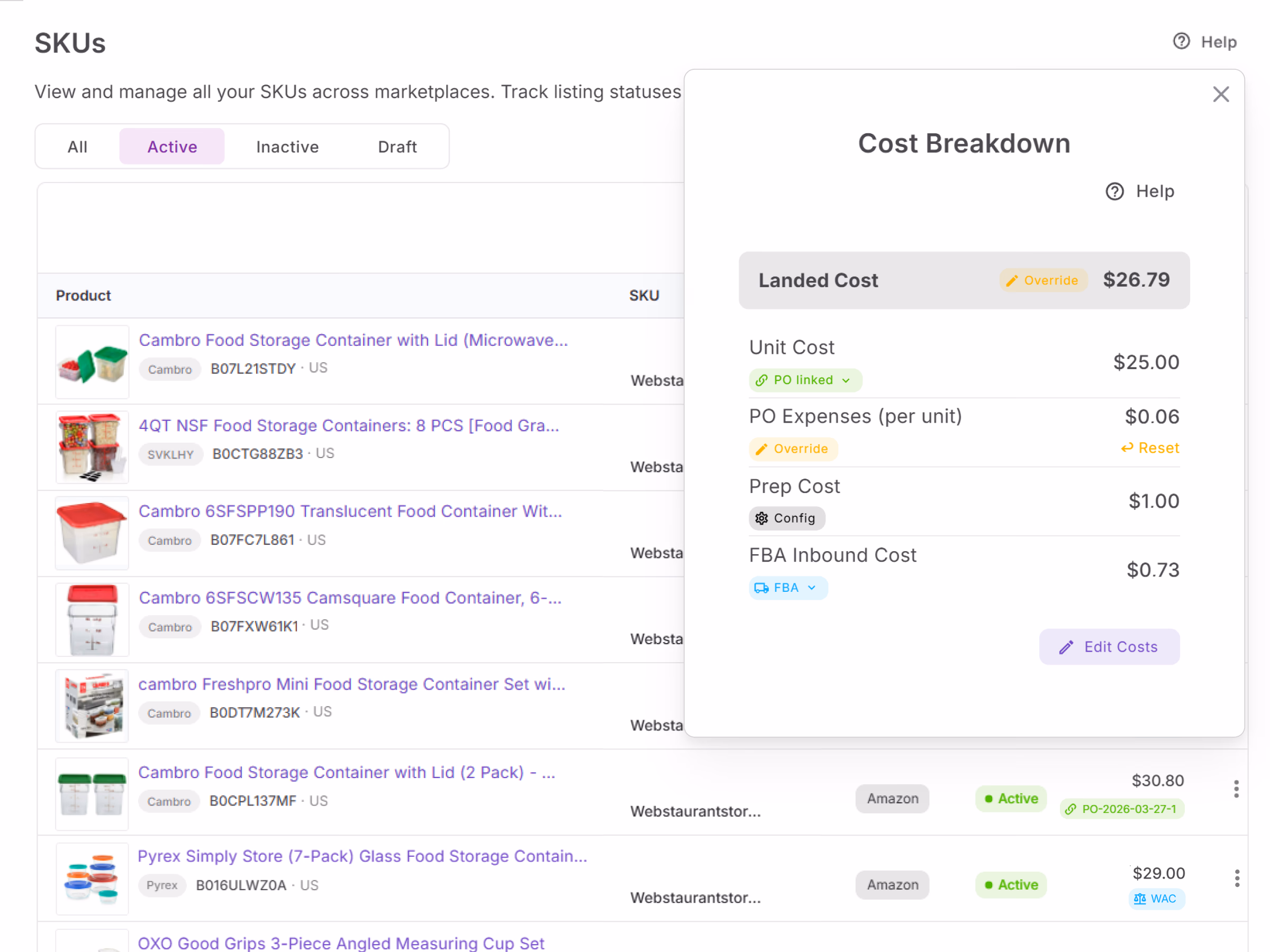Open linked PO-2026-03-27-1 badge
Viewport: 1270px width, 952px height.
[x=1122, y=809]
